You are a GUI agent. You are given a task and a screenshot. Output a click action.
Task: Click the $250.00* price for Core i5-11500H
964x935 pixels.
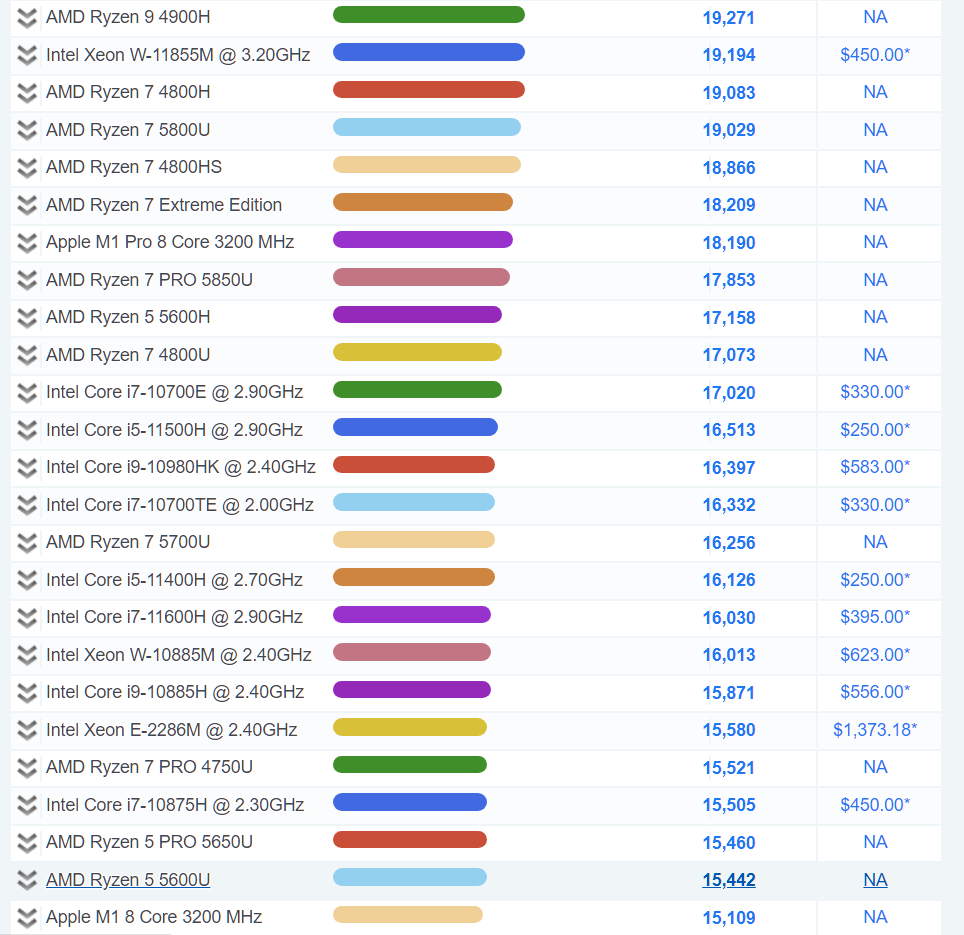(x=875, y=430)
